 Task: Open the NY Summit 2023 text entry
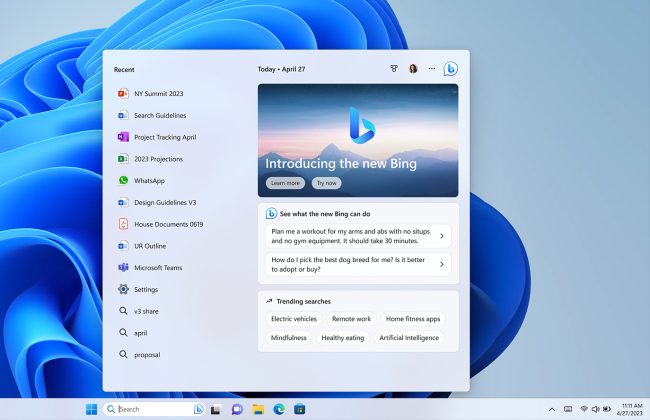(x=158, y=93)
